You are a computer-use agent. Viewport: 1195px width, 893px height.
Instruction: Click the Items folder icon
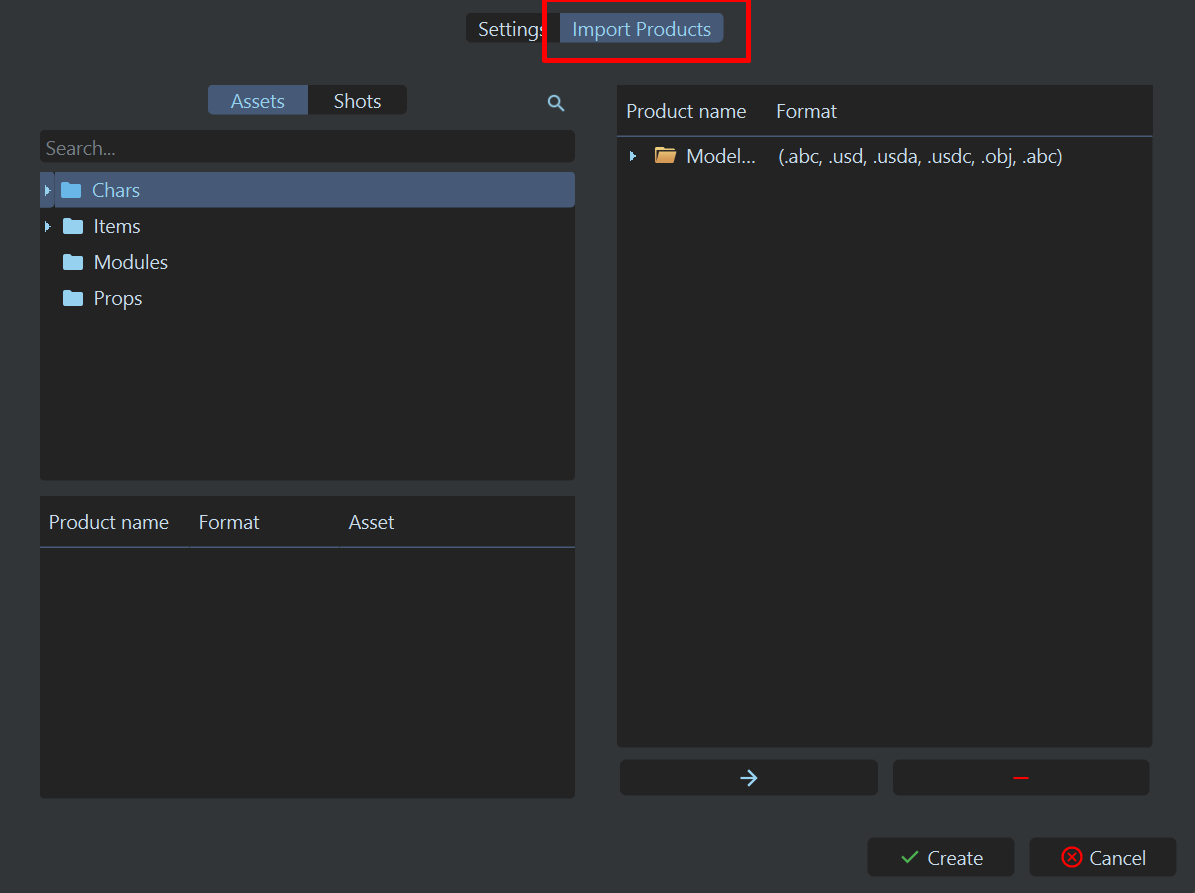tap(73, 226)
